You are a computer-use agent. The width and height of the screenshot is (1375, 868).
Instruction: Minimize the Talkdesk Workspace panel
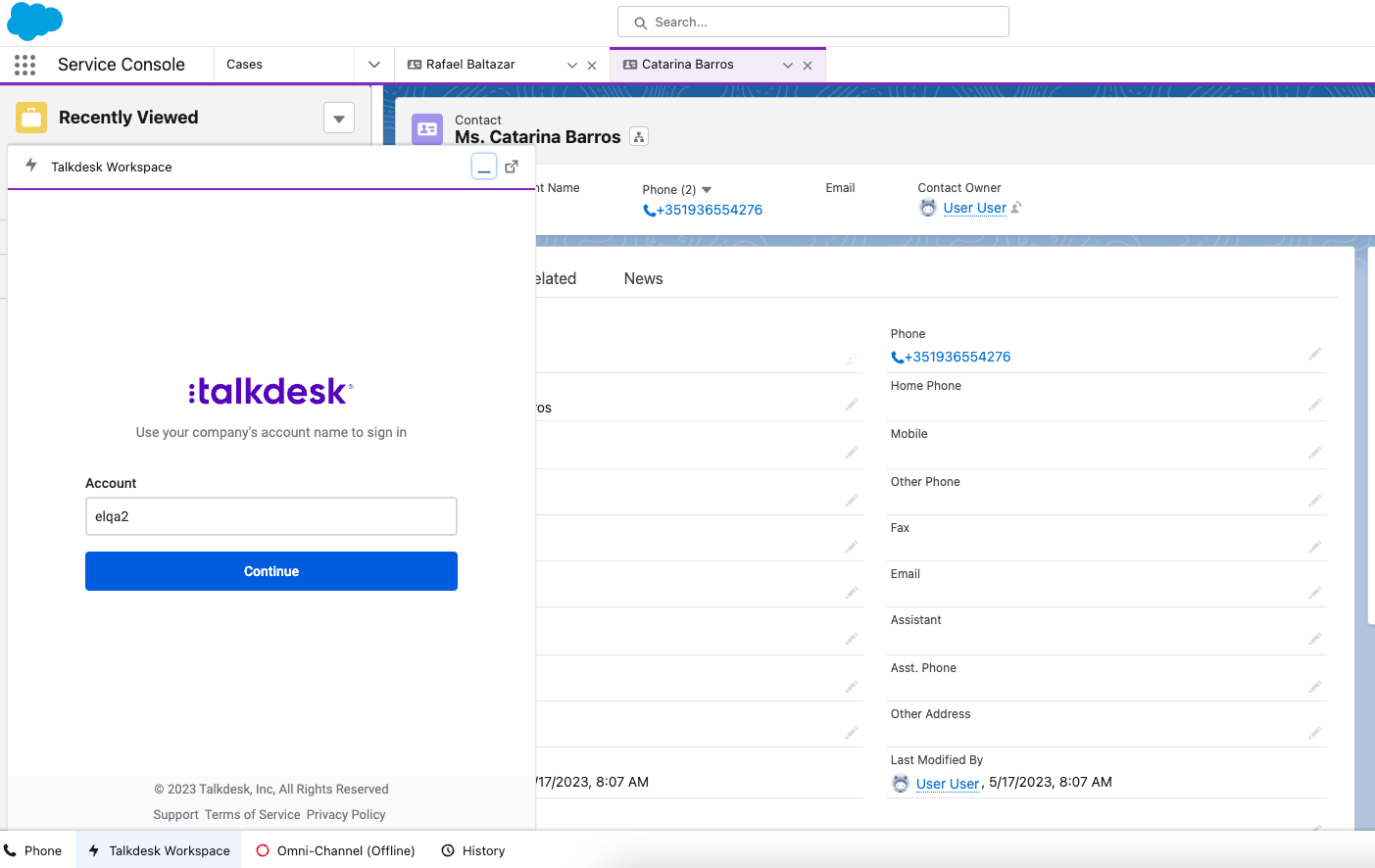click(x=484, y=167)
